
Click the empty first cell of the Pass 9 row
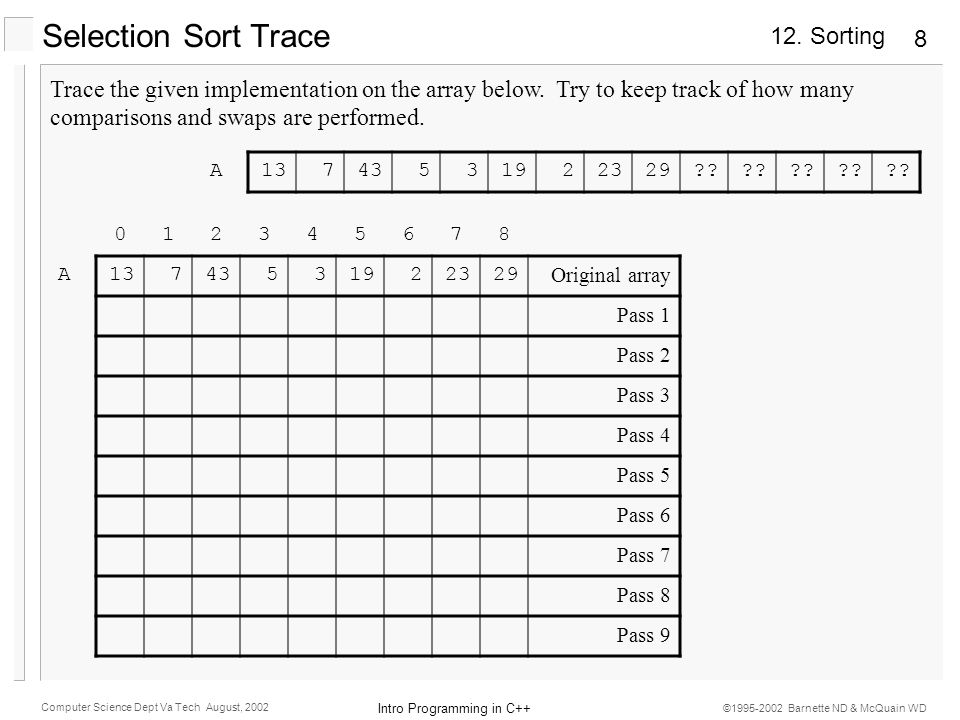[x=120, y=636]
